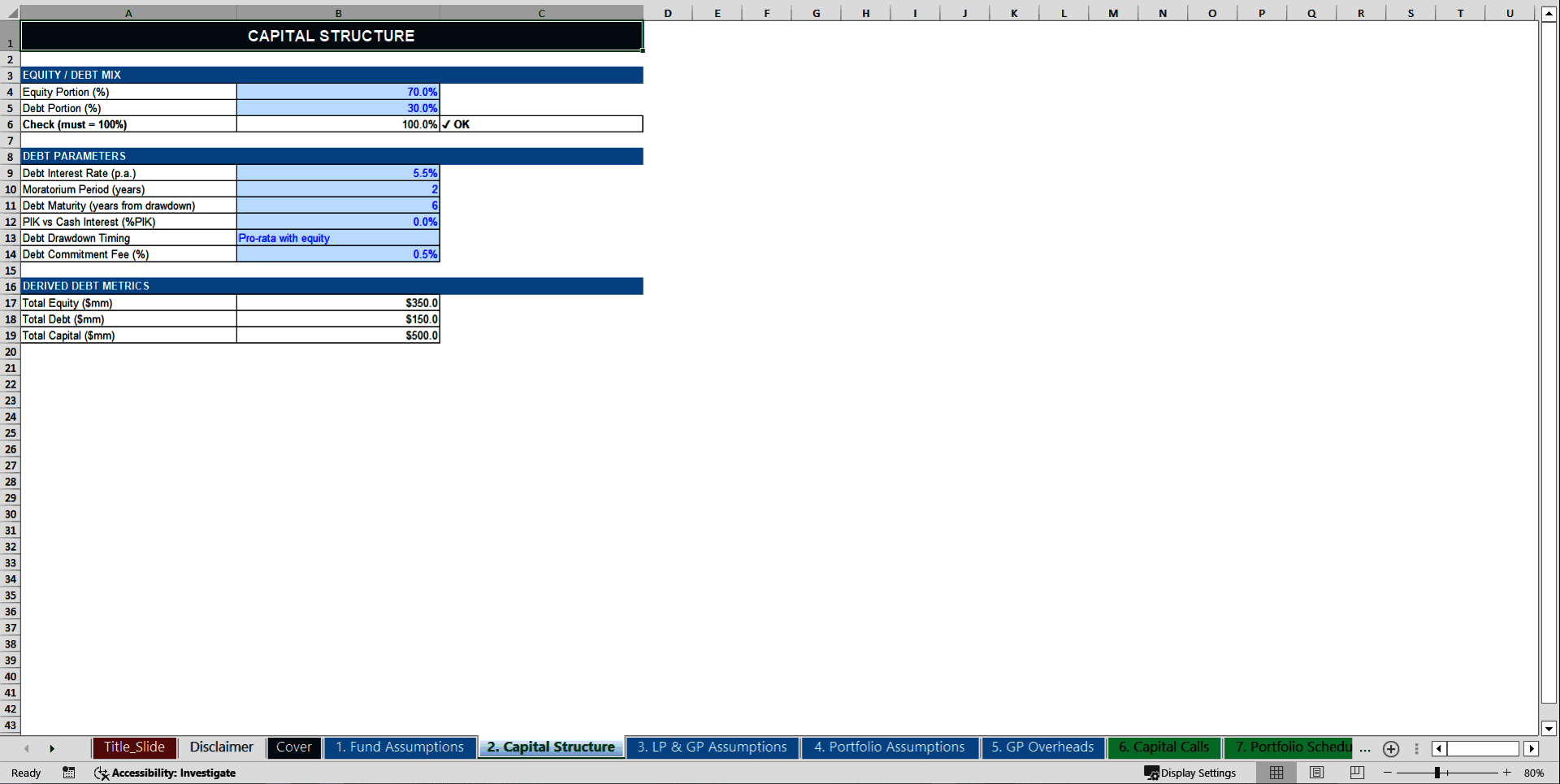The width and height of the screenshot is (1560, 784).
Task: Switch to the Title_Slide sheet tab
Action: click(x=134, y=747)
